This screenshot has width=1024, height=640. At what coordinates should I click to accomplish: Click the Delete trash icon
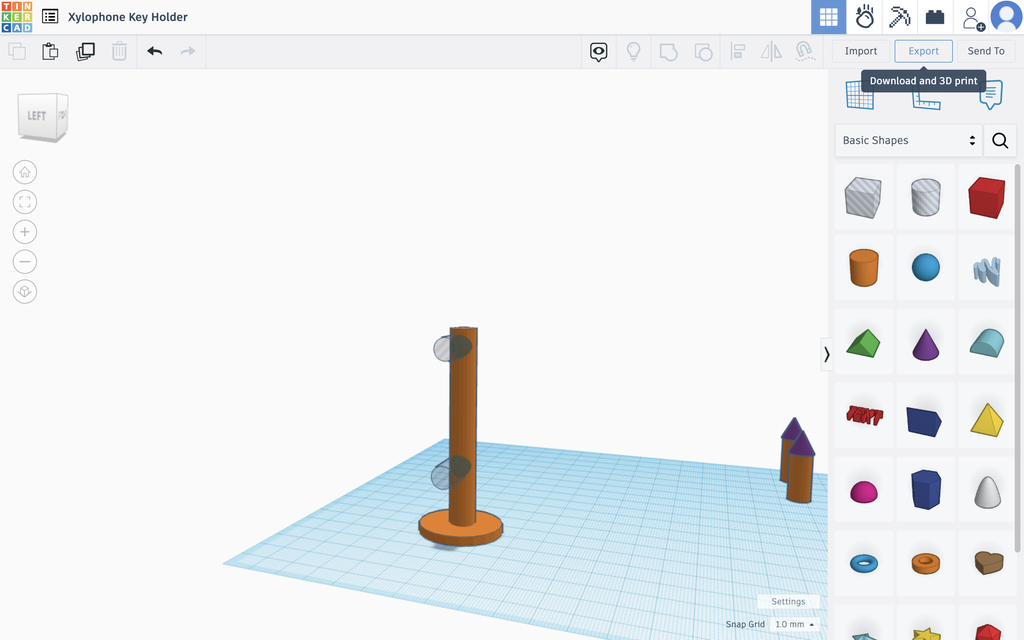[x=119, y=51]
